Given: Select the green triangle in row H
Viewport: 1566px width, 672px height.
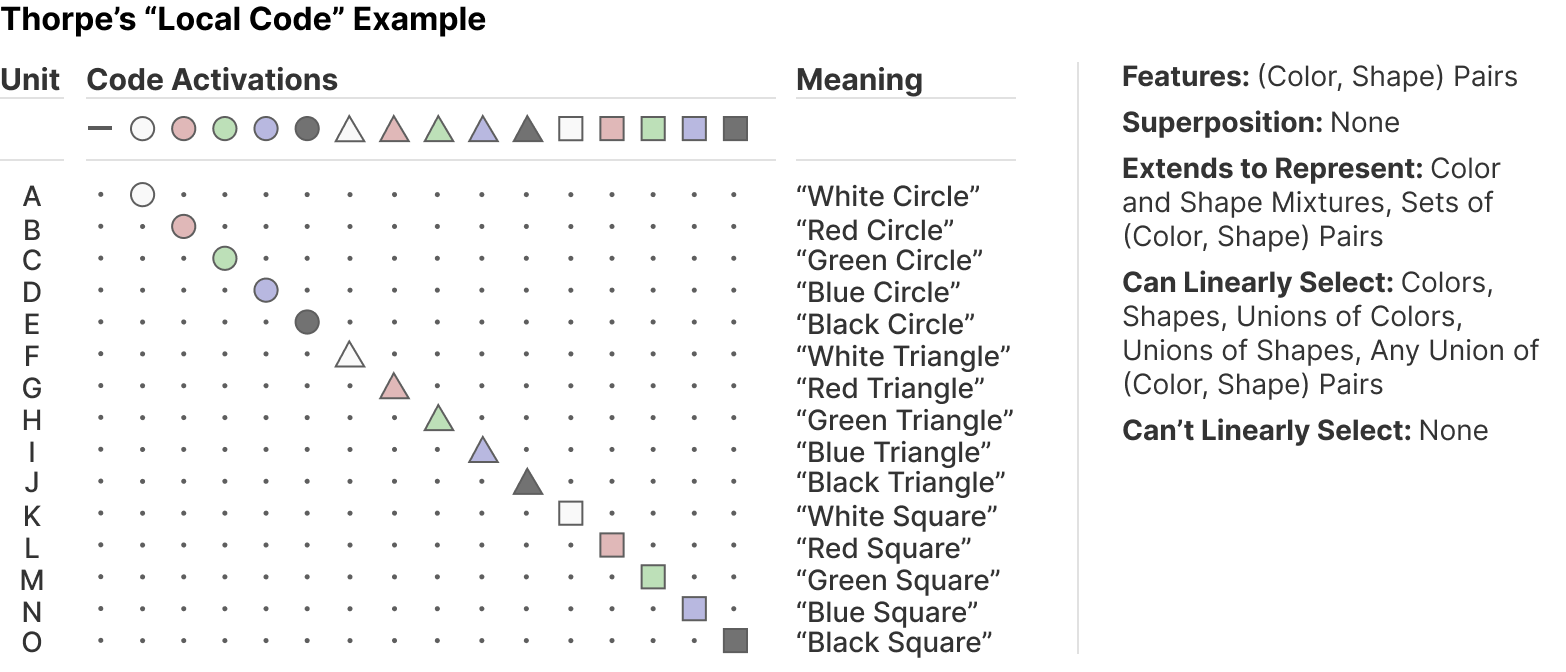Looking at the screenshot, I should [438, 418].
